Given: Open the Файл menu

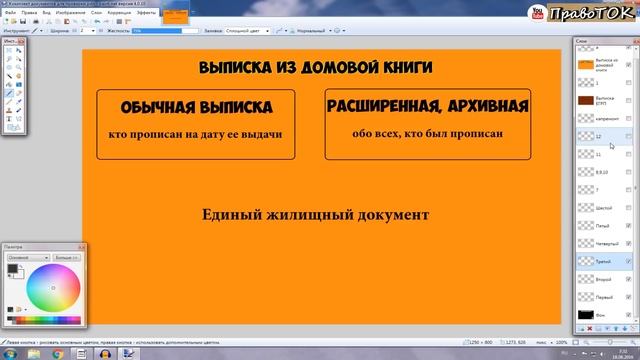Looking at the screenshot, I should (x=10, y=13).
